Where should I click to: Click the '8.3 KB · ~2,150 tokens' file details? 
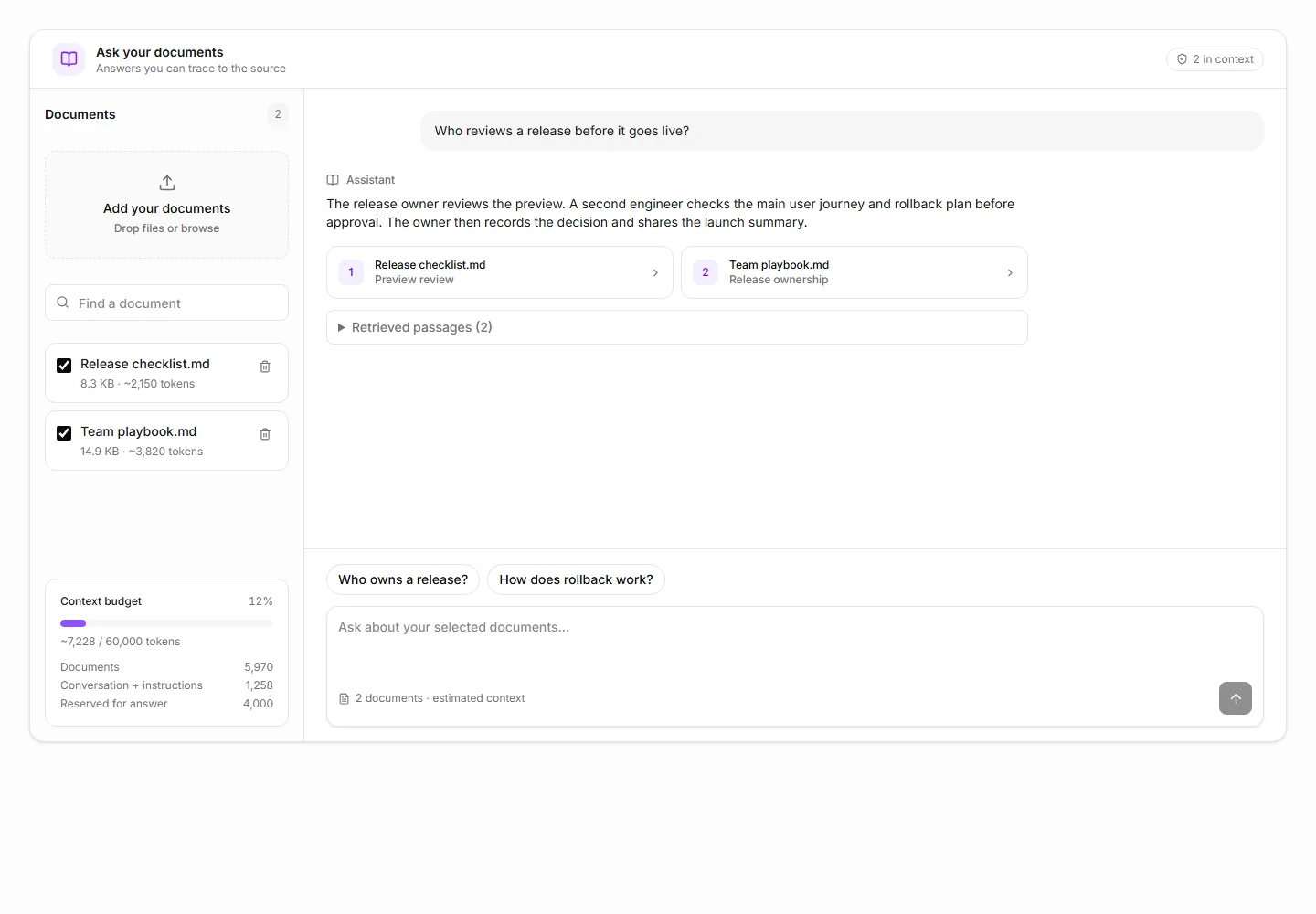pos(138,384)
